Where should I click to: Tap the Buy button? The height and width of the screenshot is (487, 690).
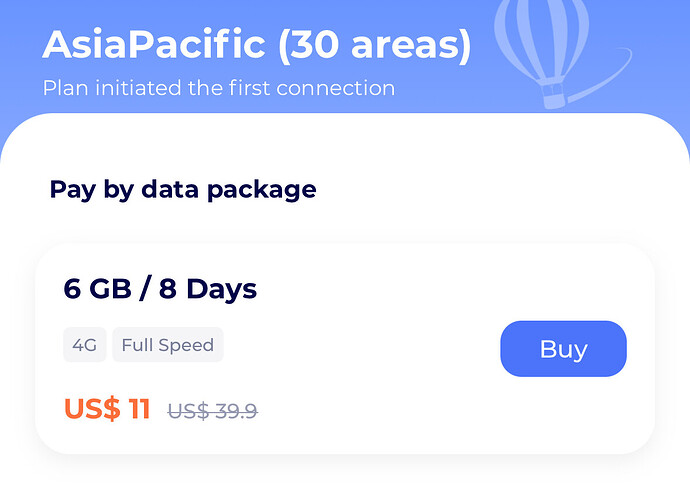click(563, 349)
